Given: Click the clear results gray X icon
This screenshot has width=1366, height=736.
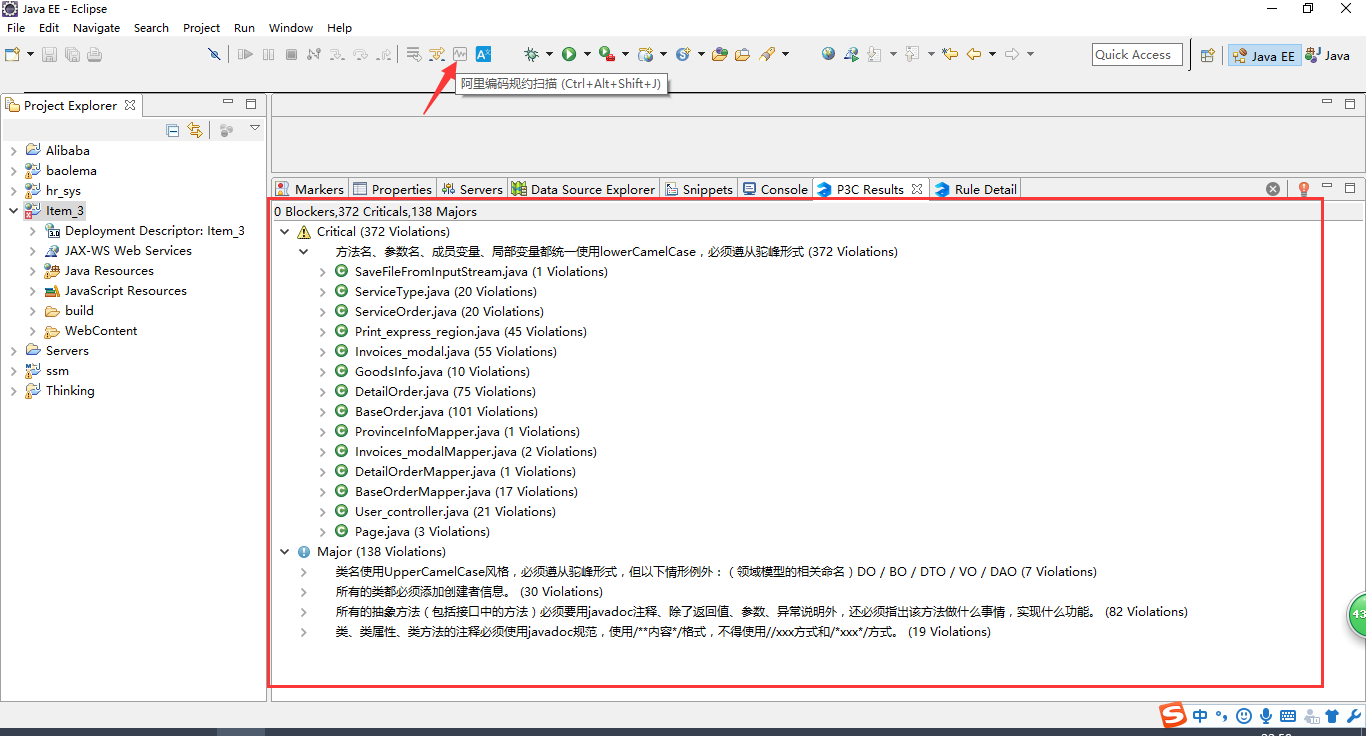Looking at the screenshot, I should pyautogui.click(x=1273, y=188).
